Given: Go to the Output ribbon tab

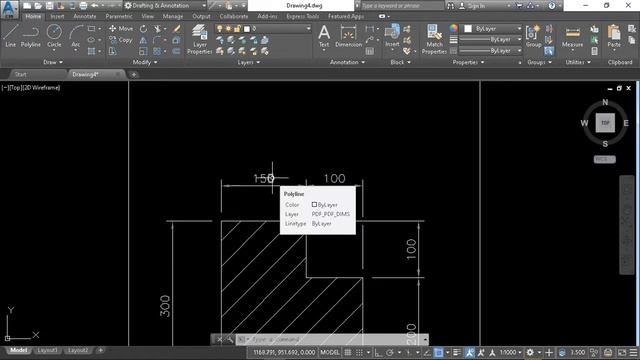Looking at the screenshot, I should click(x=201, y=16).
